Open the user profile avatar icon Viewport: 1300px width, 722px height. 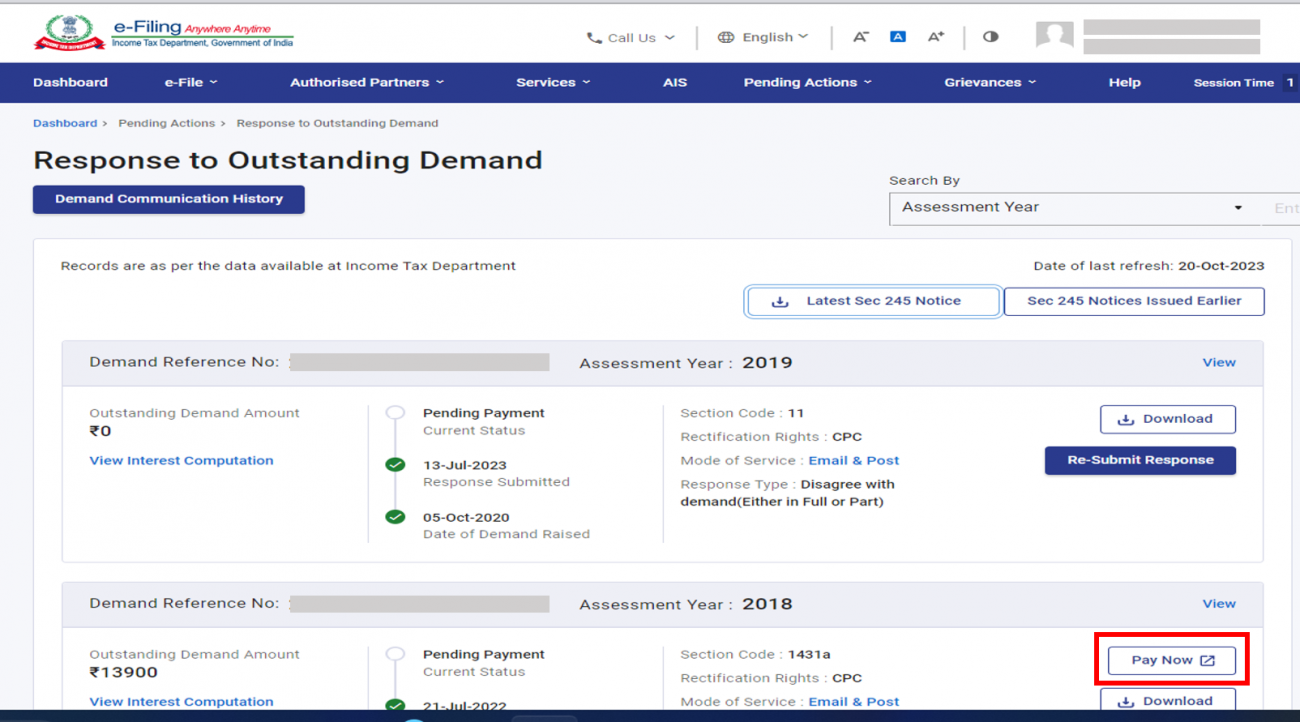pyautogui.click(x=1054, y=34)
